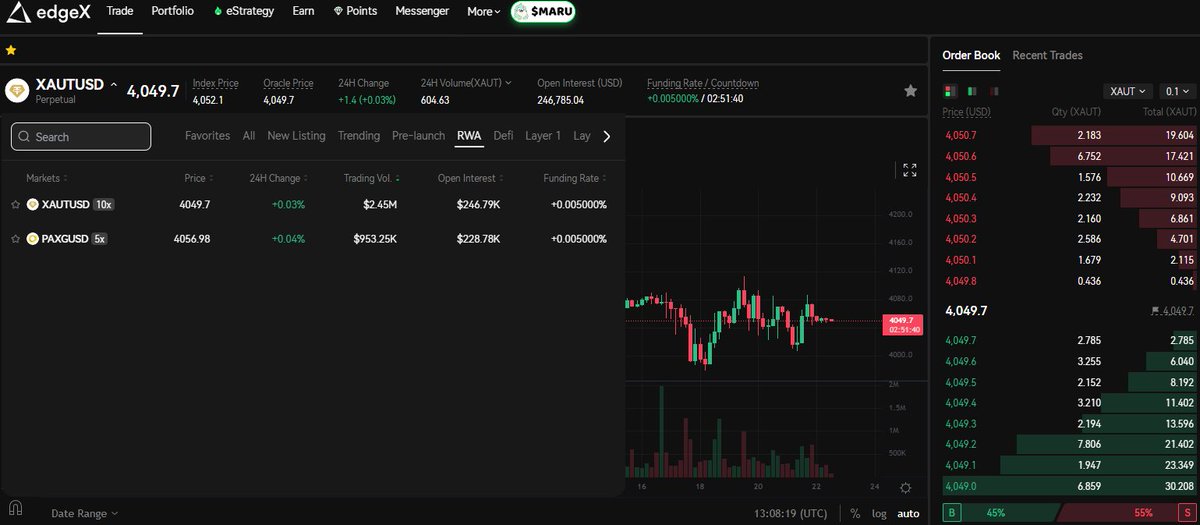Go to Trade tab
This screenshot has height=525, width=1200.
tap(120, 12)
